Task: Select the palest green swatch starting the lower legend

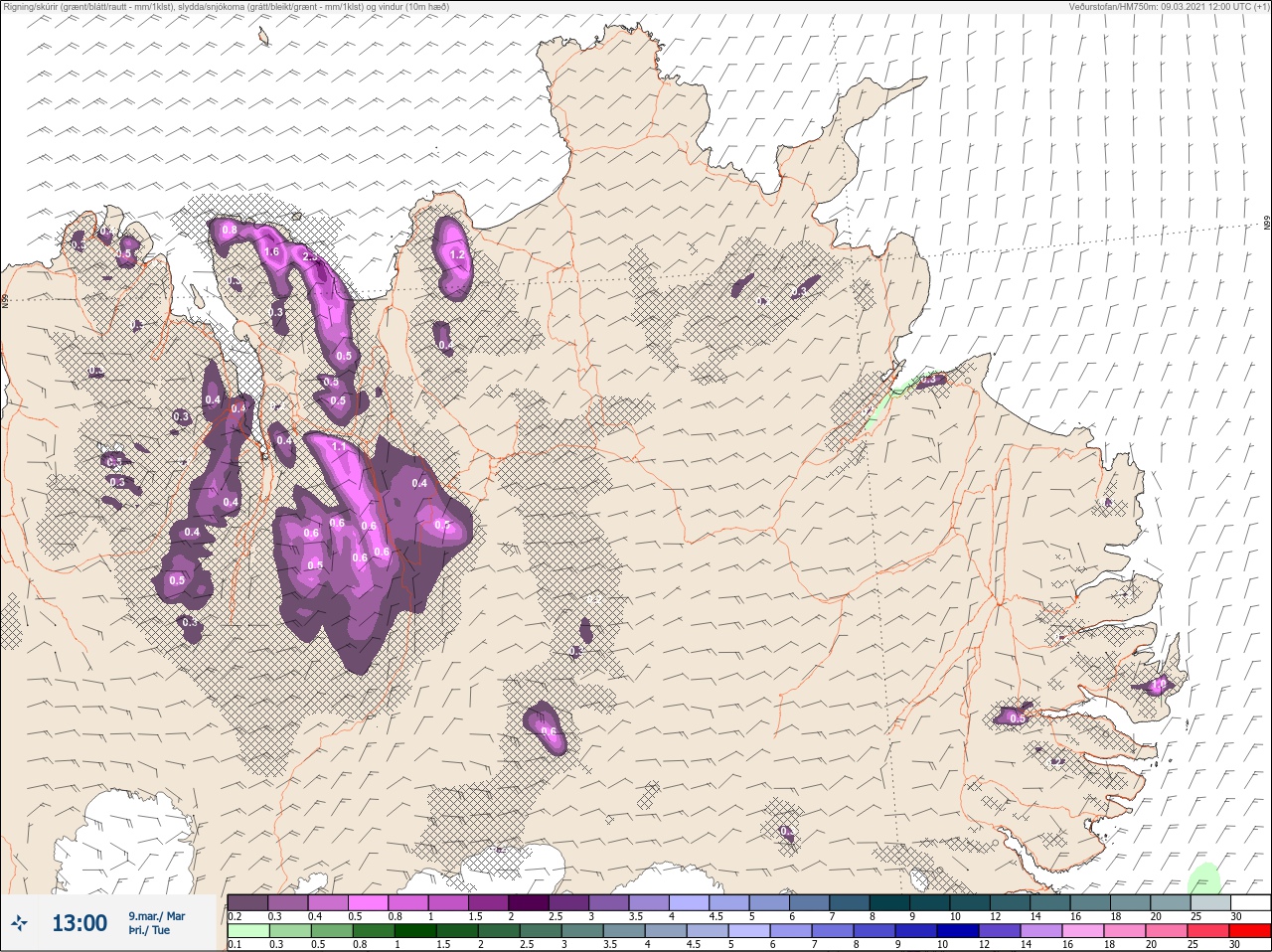Action: click(x=247, y=931)
